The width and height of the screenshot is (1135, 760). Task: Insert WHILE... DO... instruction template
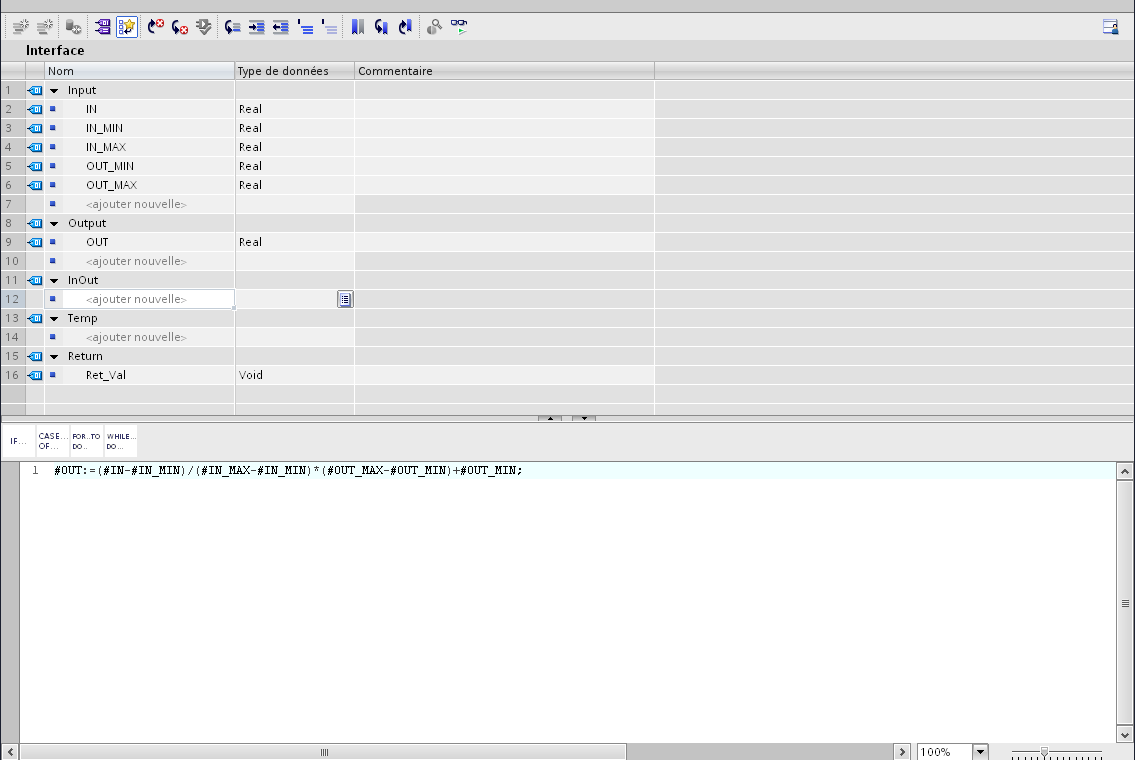[x=120, y=441]
